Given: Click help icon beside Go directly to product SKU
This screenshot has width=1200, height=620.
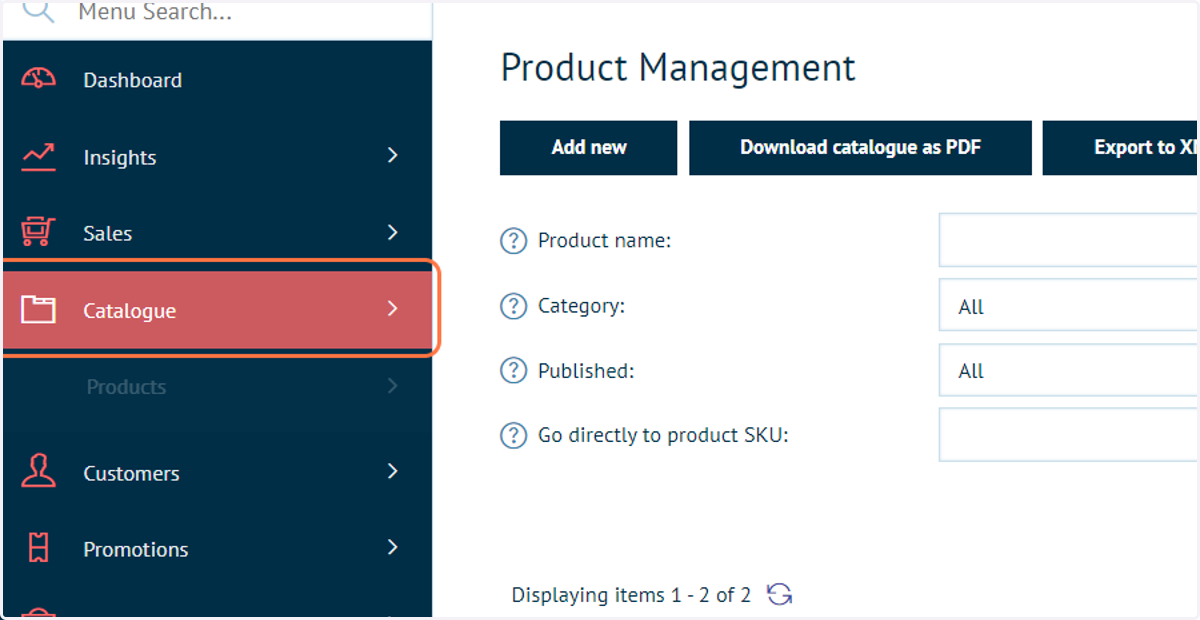Looking at the screenshot, I should (x=513, y=436).
